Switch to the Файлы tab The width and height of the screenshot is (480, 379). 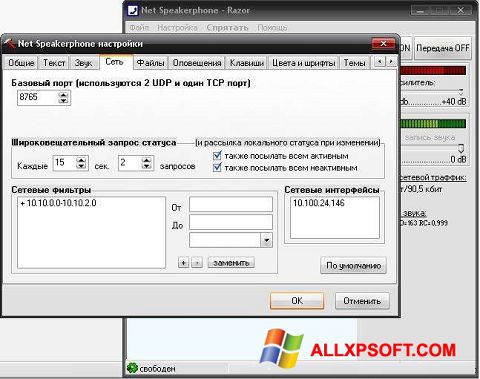coord(151,63)
